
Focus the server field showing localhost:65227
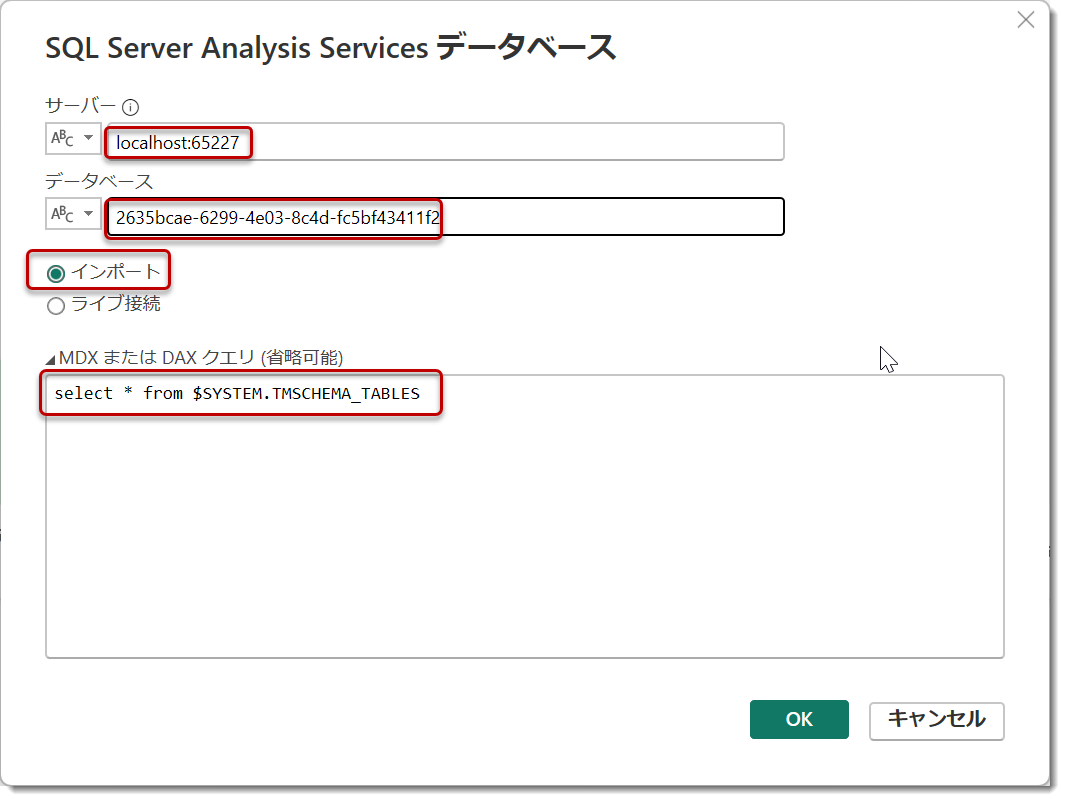coord(446,142)
